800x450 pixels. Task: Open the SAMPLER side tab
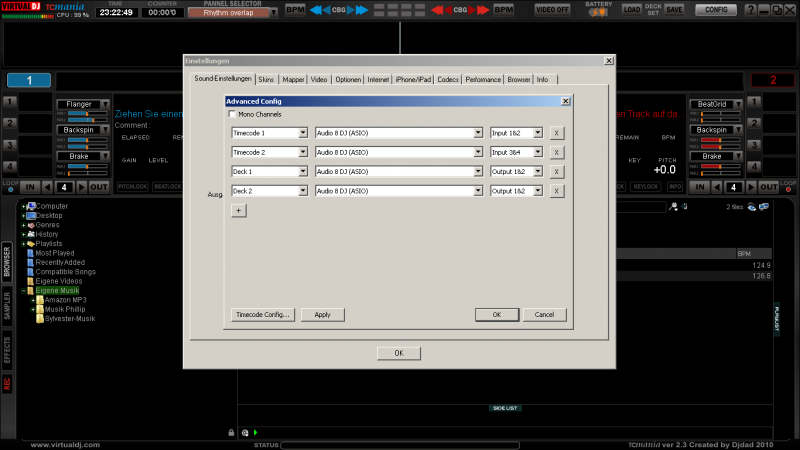[7, 306]
